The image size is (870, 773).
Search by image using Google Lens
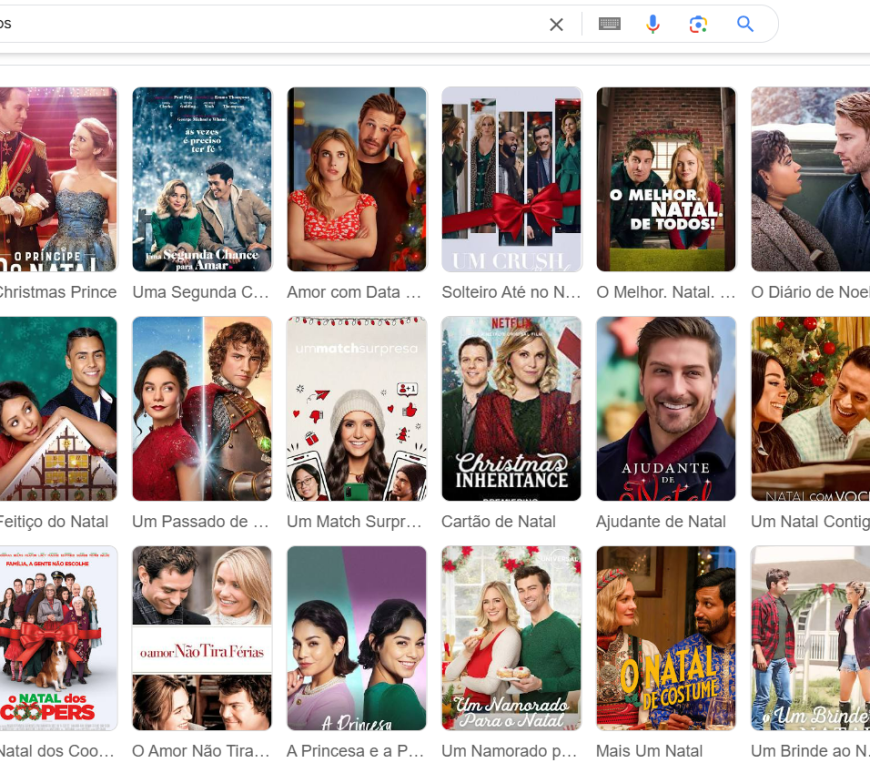698,25
